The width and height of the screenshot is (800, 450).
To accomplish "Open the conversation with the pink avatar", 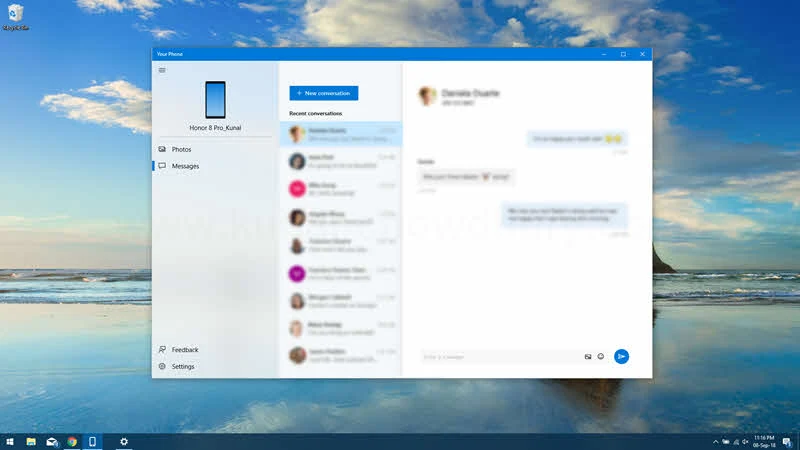I will pos(341,189).
